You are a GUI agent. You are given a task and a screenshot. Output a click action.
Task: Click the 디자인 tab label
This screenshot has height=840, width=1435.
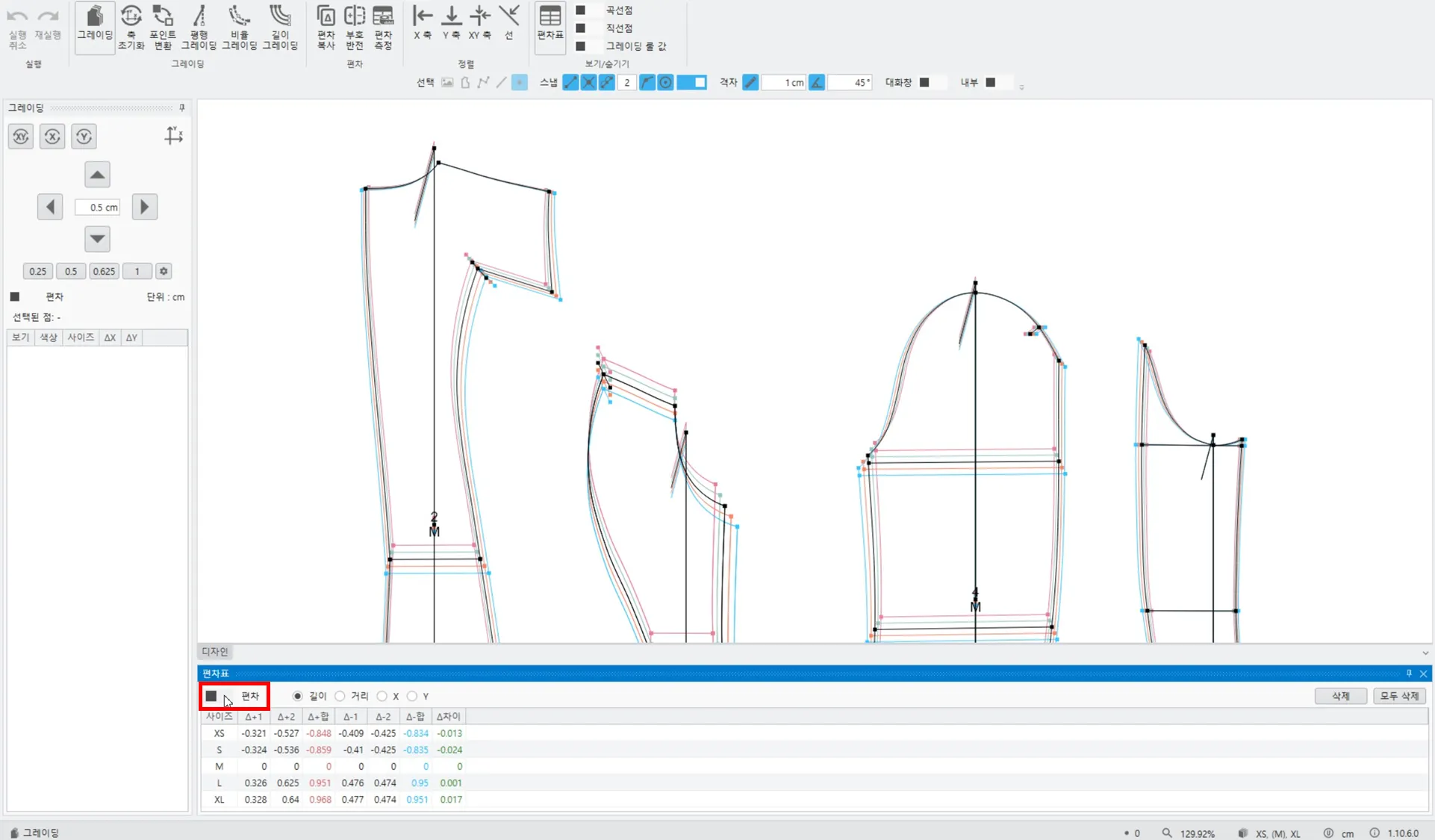215,652
